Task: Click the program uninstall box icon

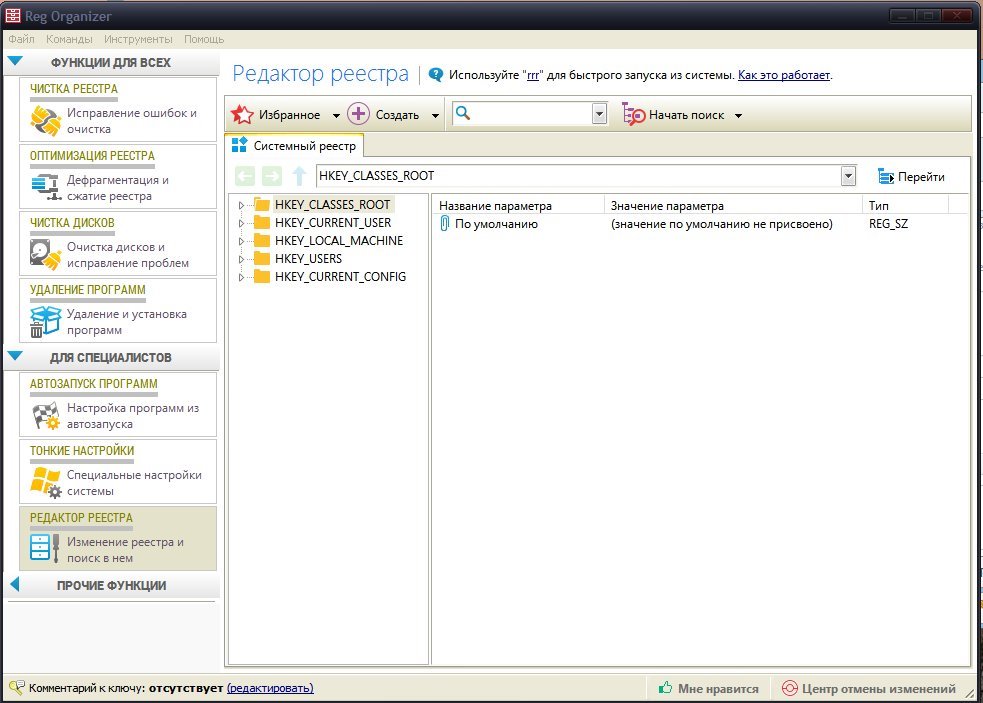Action: point(46,321)
